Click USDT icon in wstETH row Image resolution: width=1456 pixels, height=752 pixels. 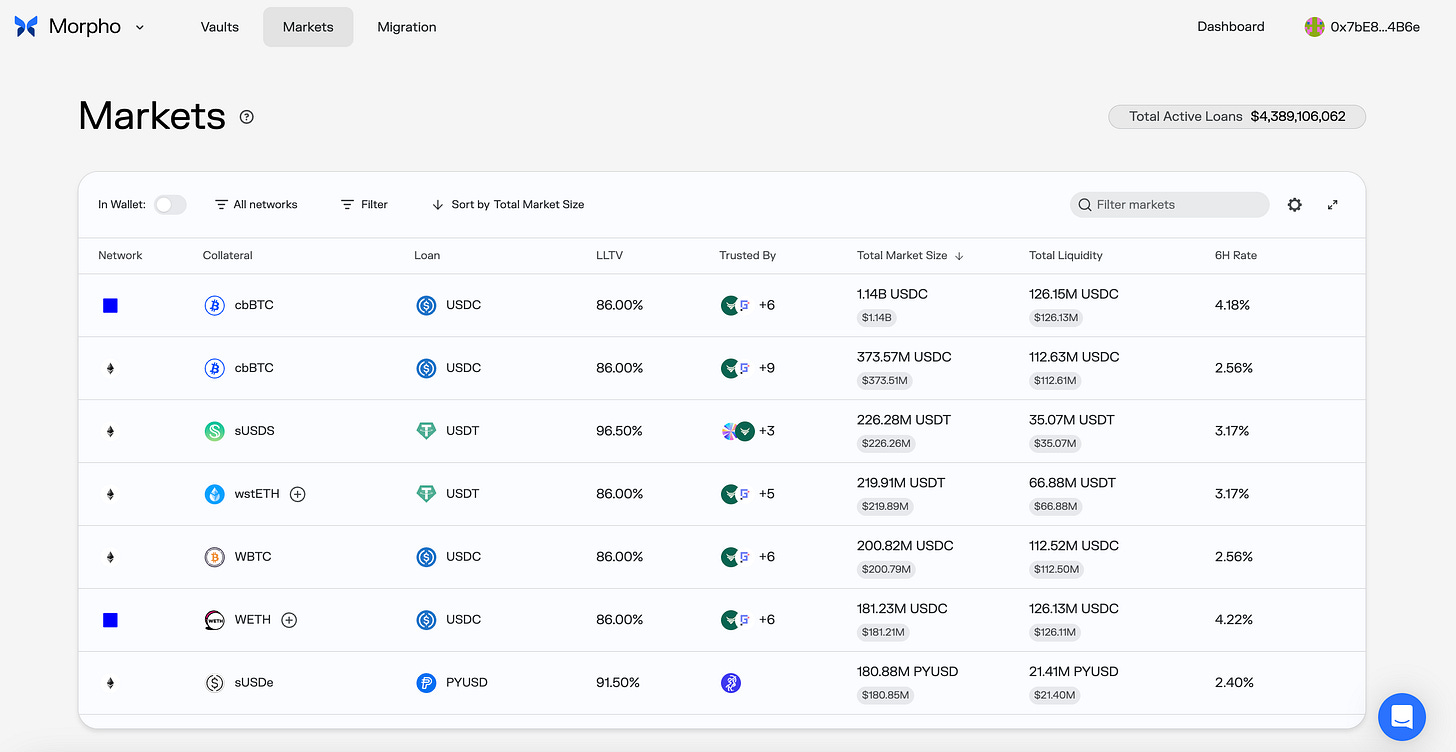(x=426, y=494)
